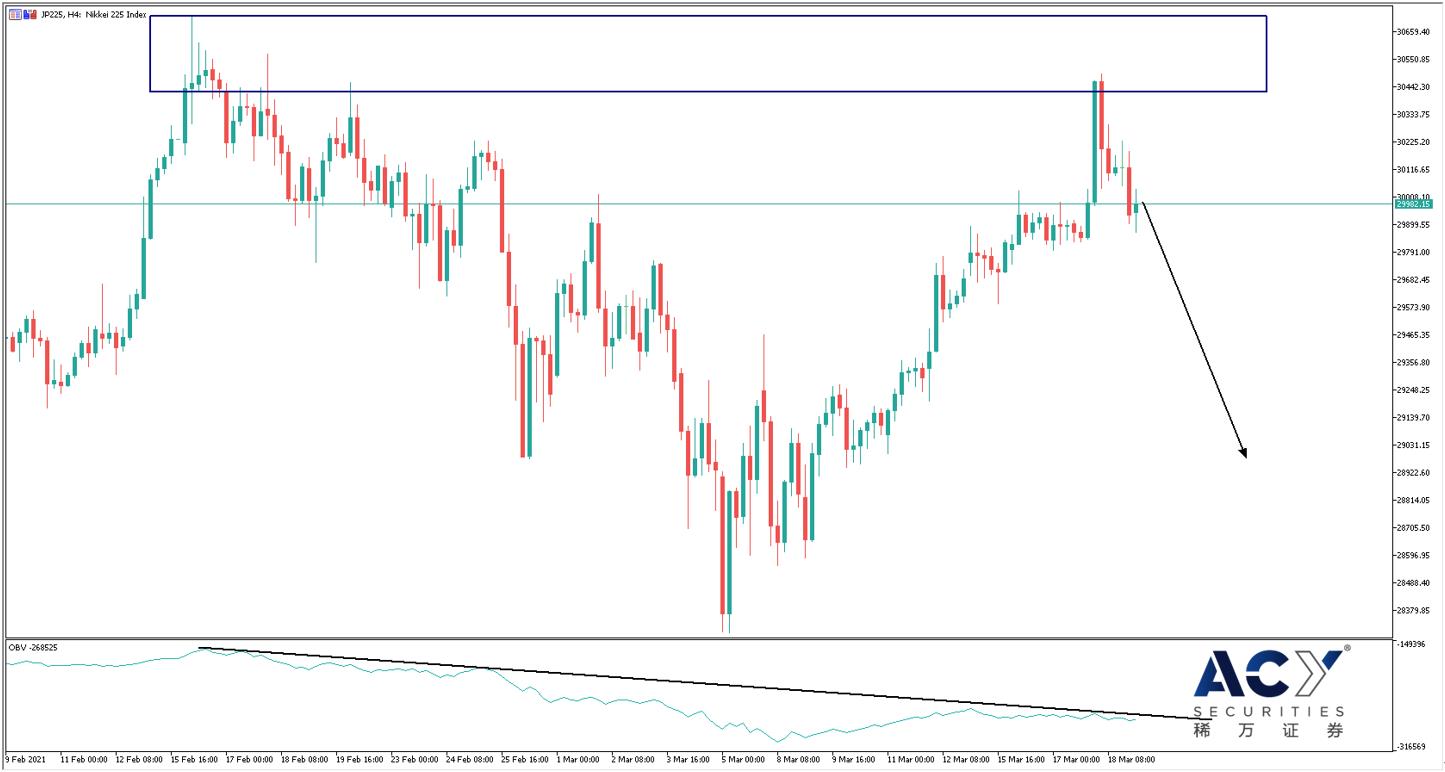Screen dimensions: 1445x772
Task: Click the '18 Feb 08:00' time axis label
Action: click(304, 759)
